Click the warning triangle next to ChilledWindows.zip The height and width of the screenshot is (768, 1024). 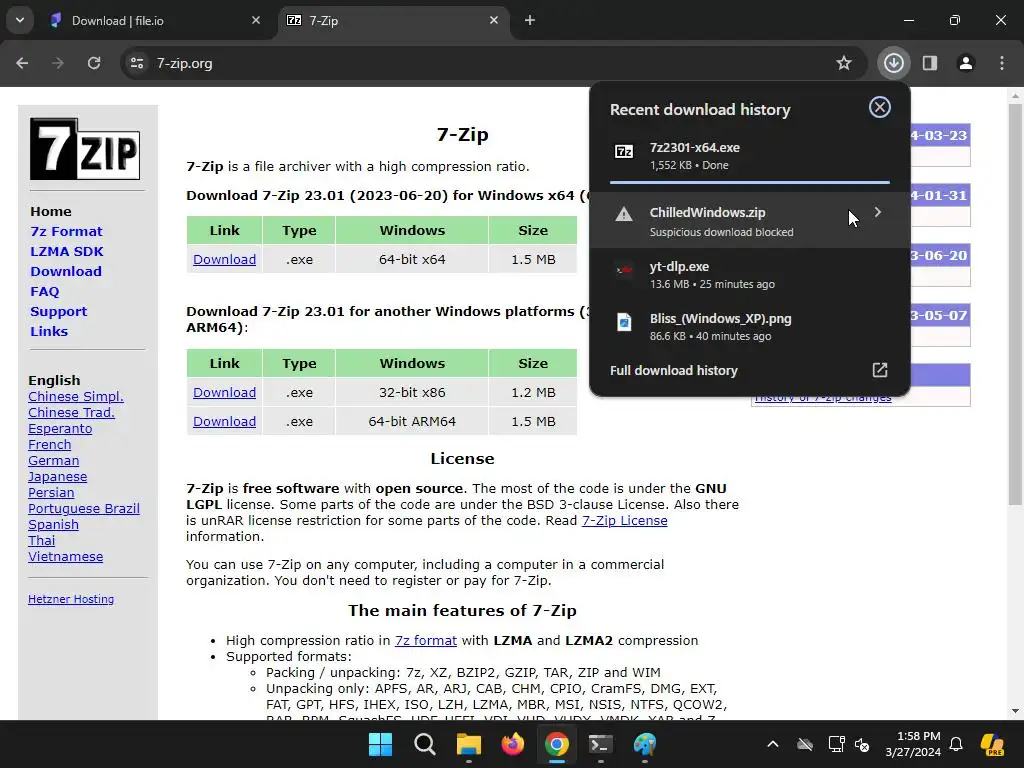[x=624, y=214]
